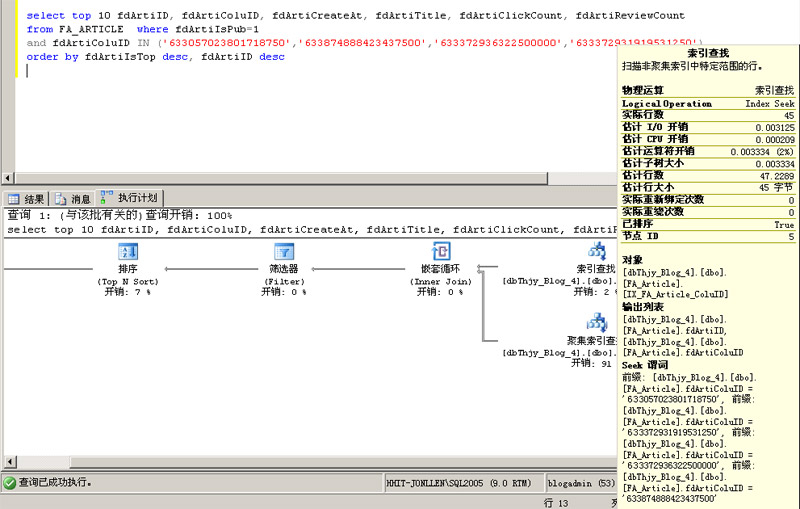Click the Index Seek operator icon
This screenshot has width=800, height=509.
pyautogui.click(x=597, y=251)
